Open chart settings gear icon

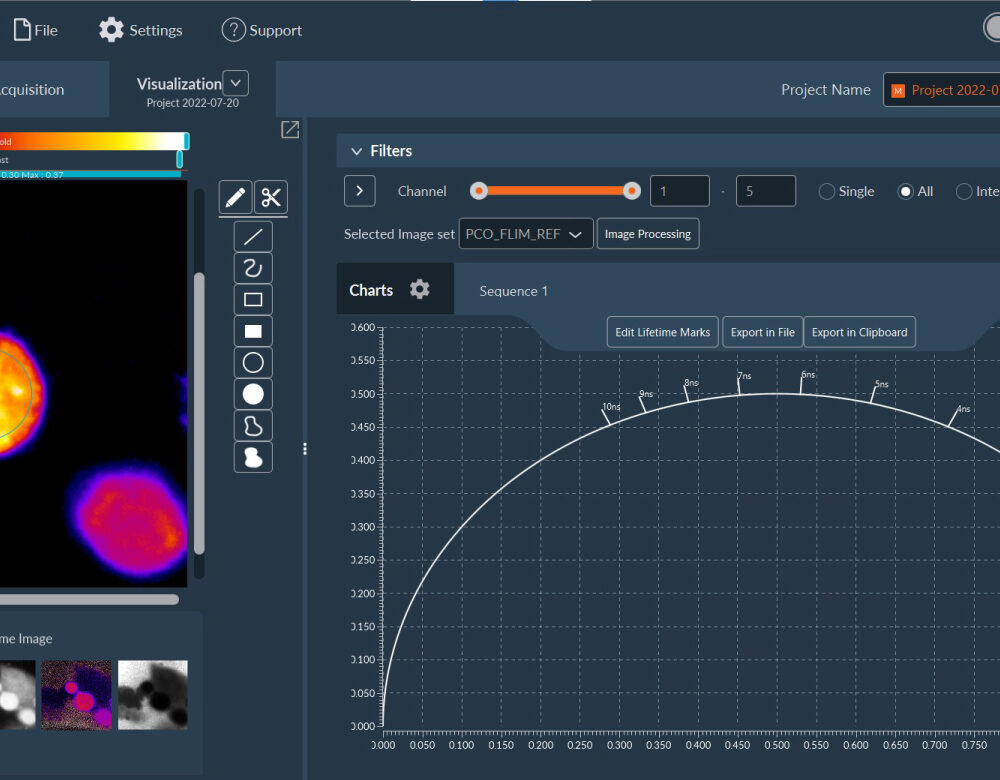[420, 290]
